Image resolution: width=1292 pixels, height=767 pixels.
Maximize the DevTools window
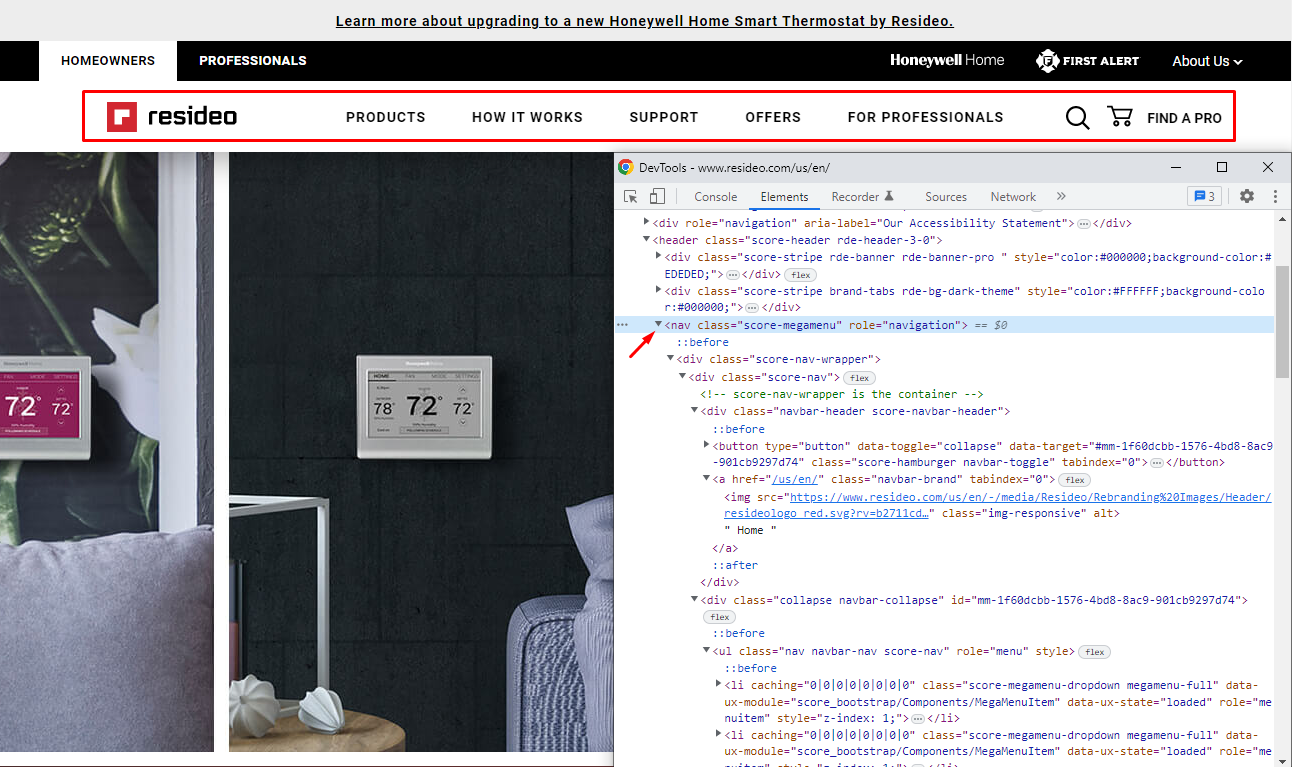[x=1222, y=167]
